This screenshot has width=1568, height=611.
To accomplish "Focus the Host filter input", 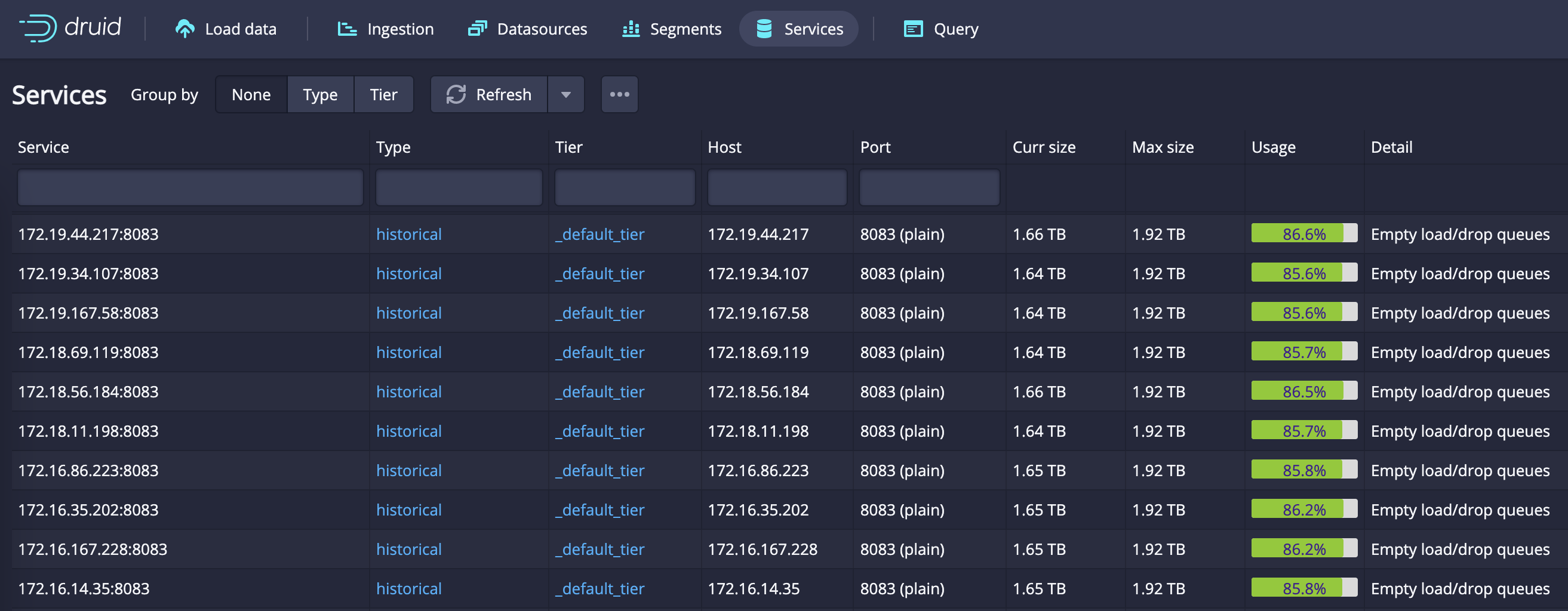I will pyautogui.click(x=777, y=187).
